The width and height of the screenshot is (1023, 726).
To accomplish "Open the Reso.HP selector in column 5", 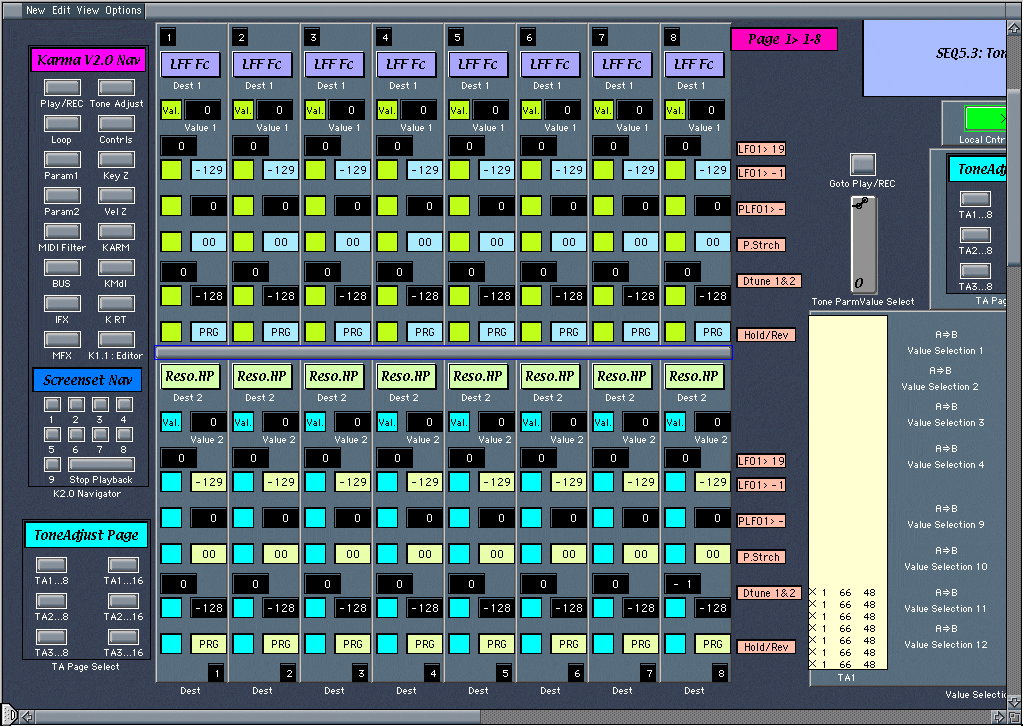I will (x=477, y=377).
